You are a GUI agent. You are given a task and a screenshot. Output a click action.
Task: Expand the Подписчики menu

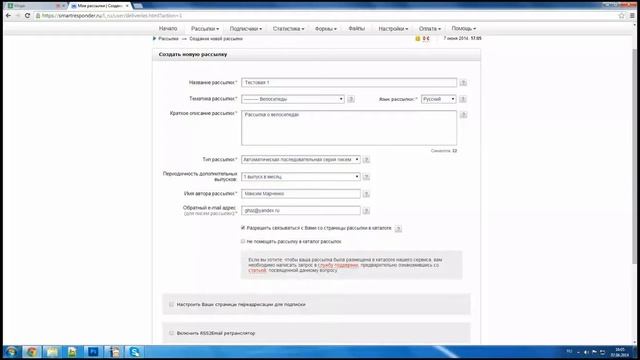tap(246, 29)
